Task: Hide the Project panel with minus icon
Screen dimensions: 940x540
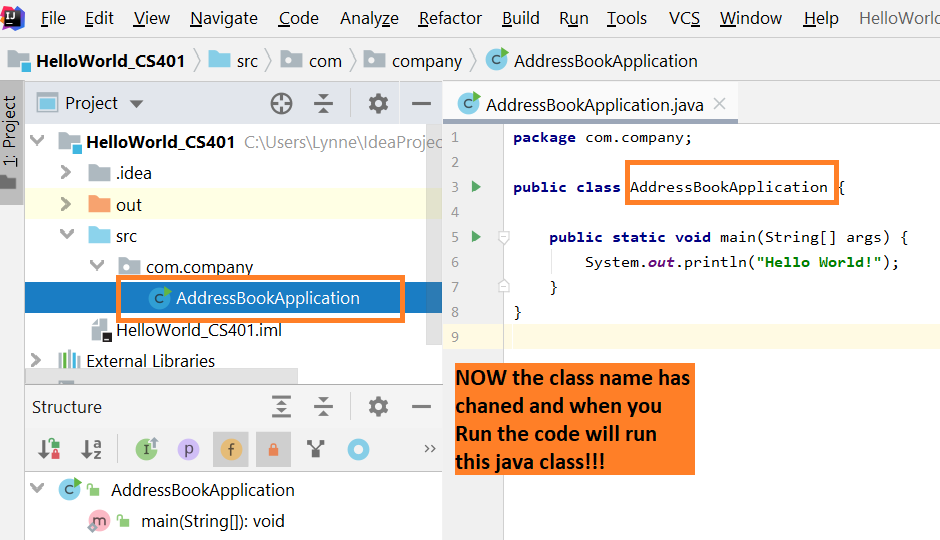Action: pyautogui.click(x=421, y=103)
